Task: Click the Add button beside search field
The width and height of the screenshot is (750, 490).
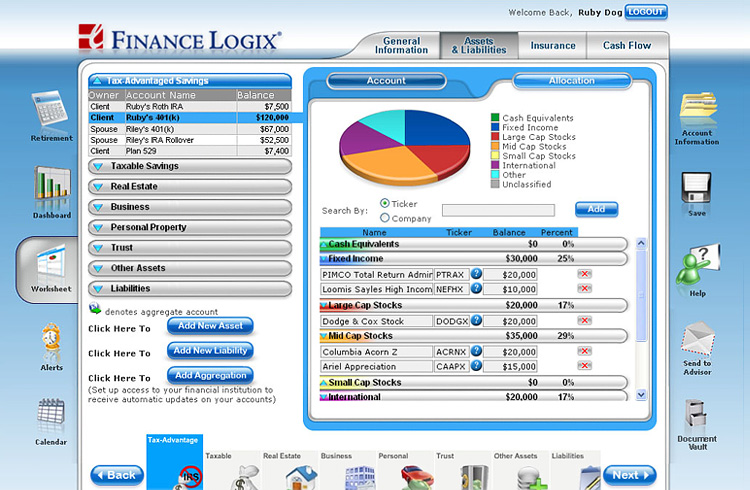Action: (x=596, y=209)
